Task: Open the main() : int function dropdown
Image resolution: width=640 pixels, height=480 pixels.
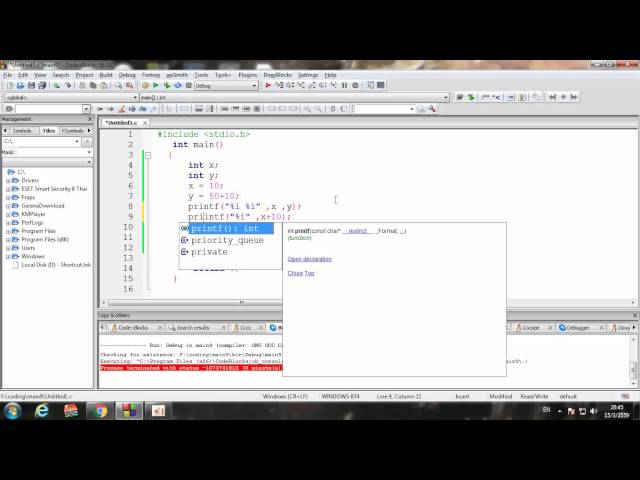Action: [x=294, y=98]
